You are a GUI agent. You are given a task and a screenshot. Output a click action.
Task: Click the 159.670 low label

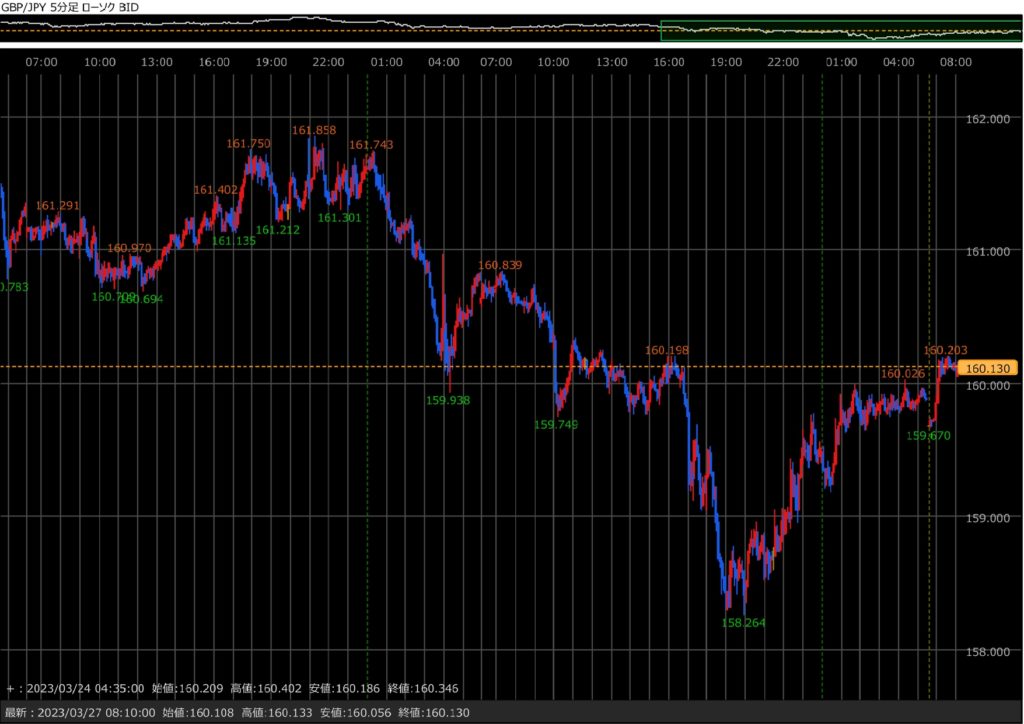tap(928, 436)
